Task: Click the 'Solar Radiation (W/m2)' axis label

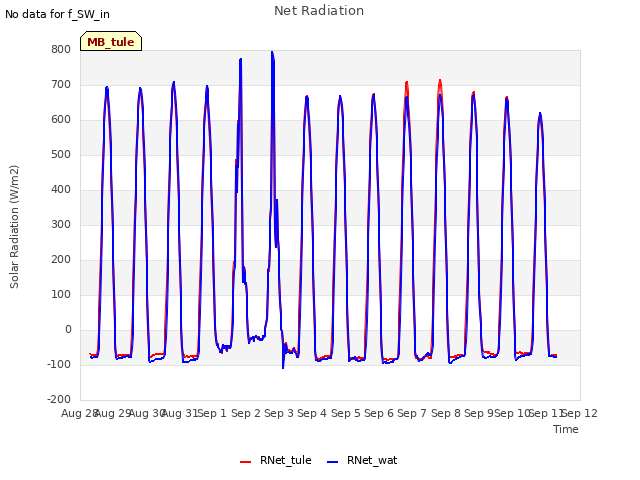Action: [14, 227]
